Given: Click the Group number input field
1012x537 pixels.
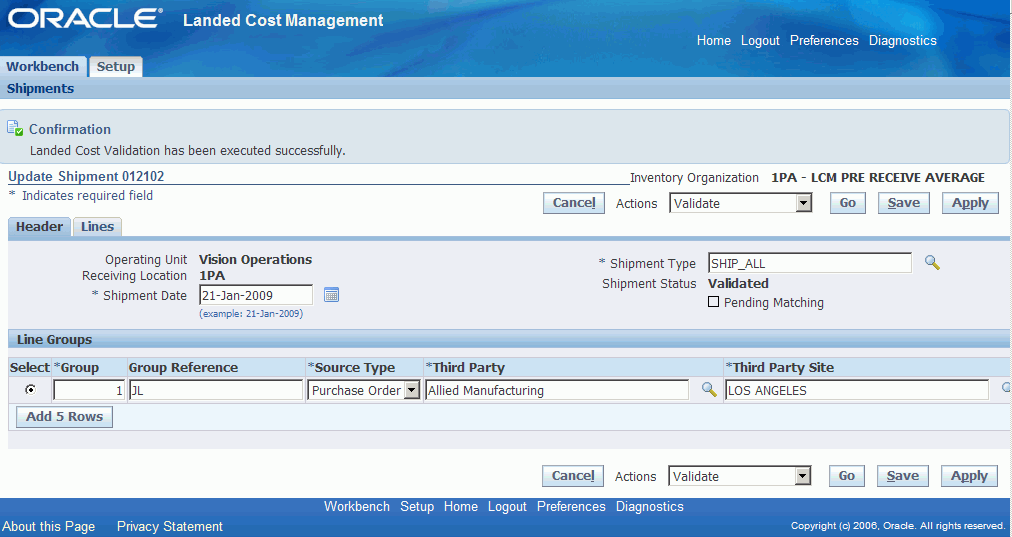Looking at the screenshot, I should coord(89,390).
